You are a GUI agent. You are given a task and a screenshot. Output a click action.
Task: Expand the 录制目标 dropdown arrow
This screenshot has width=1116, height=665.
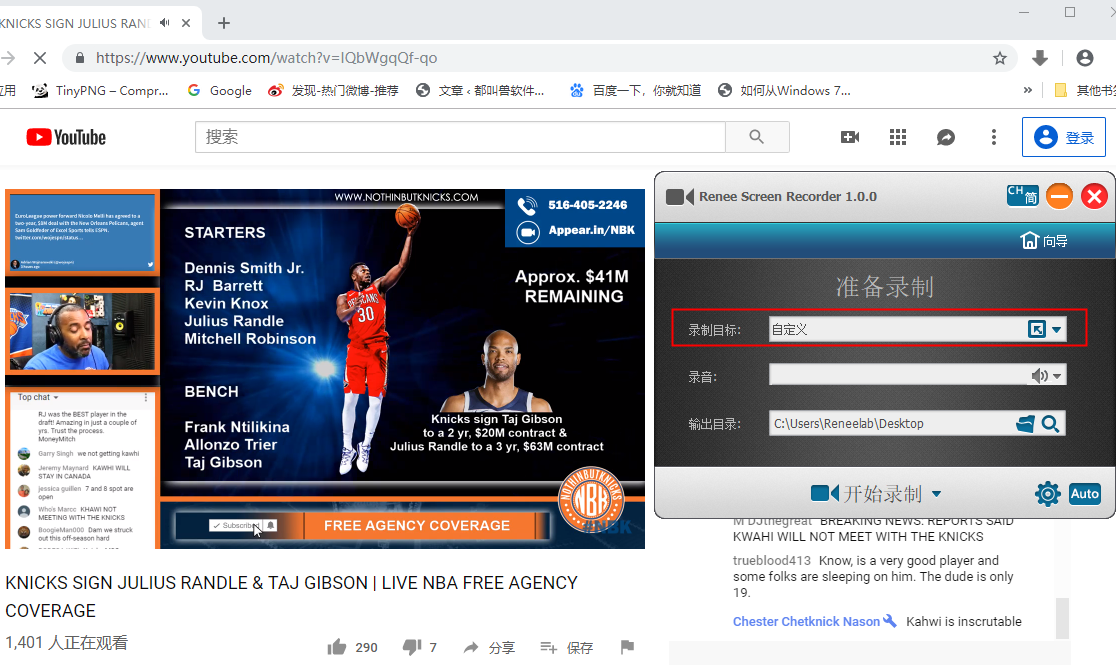pos(1056,330)
